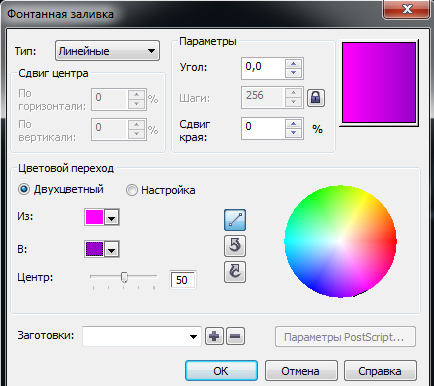Open the В color dropdown arrow
This screenshot has height=386, width=434.
112,249
